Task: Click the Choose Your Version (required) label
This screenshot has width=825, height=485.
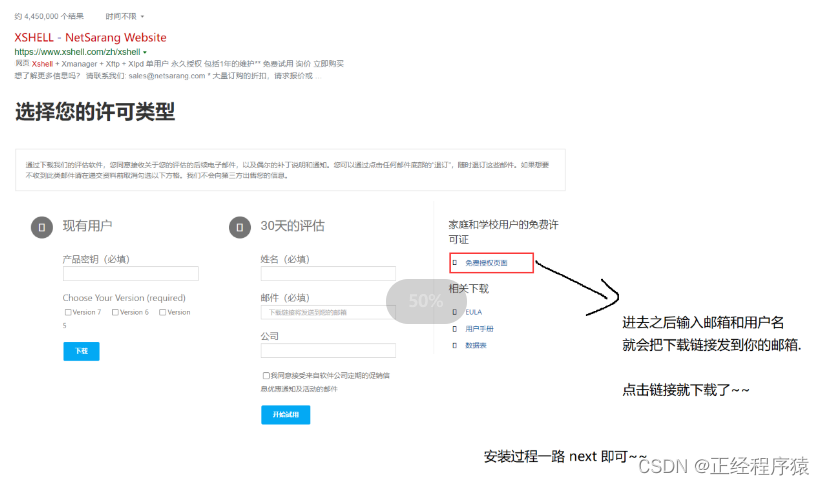Action: coord(124,298)
